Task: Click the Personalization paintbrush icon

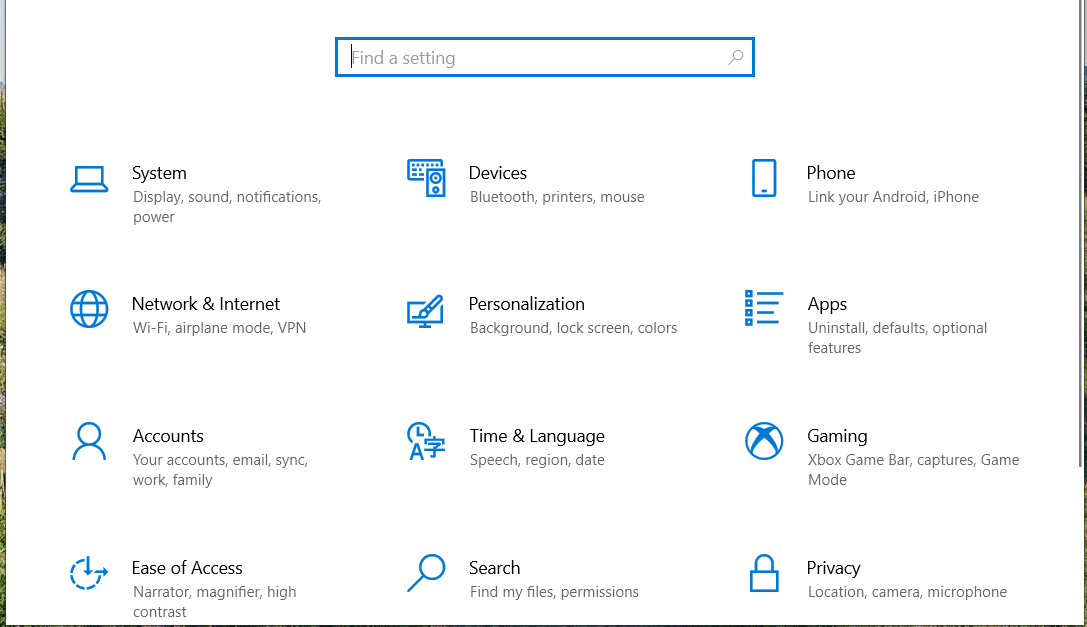Action: coord(425,310)
